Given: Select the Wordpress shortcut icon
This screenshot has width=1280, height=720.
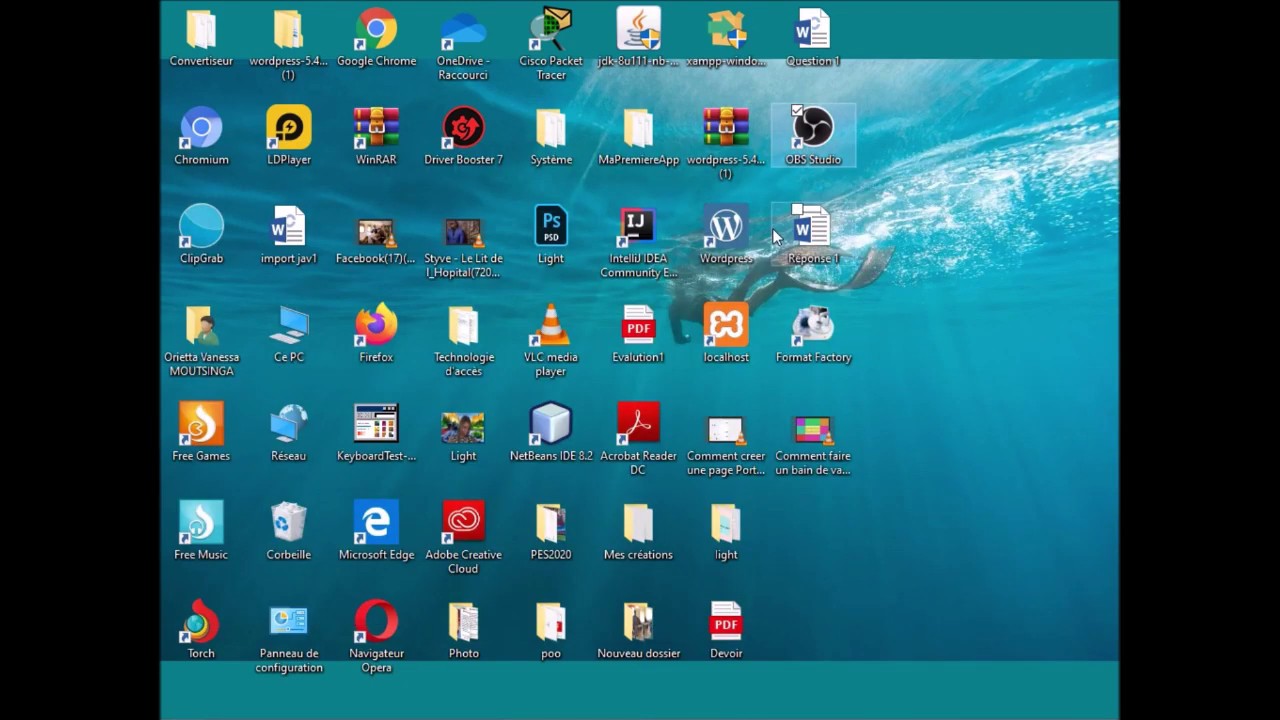Looking at the screenshot, I should (x=726, y=227).
